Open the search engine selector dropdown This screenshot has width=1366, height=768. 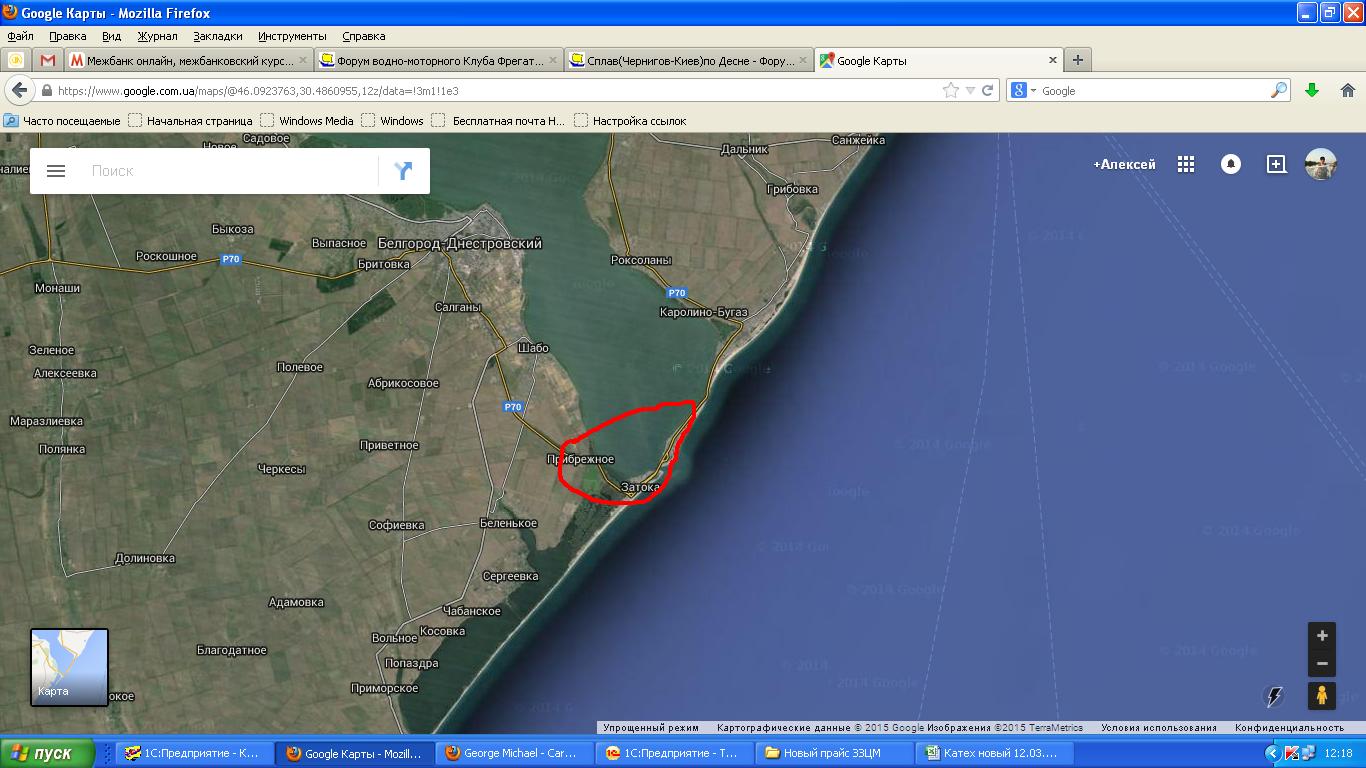pos(1024,90)
